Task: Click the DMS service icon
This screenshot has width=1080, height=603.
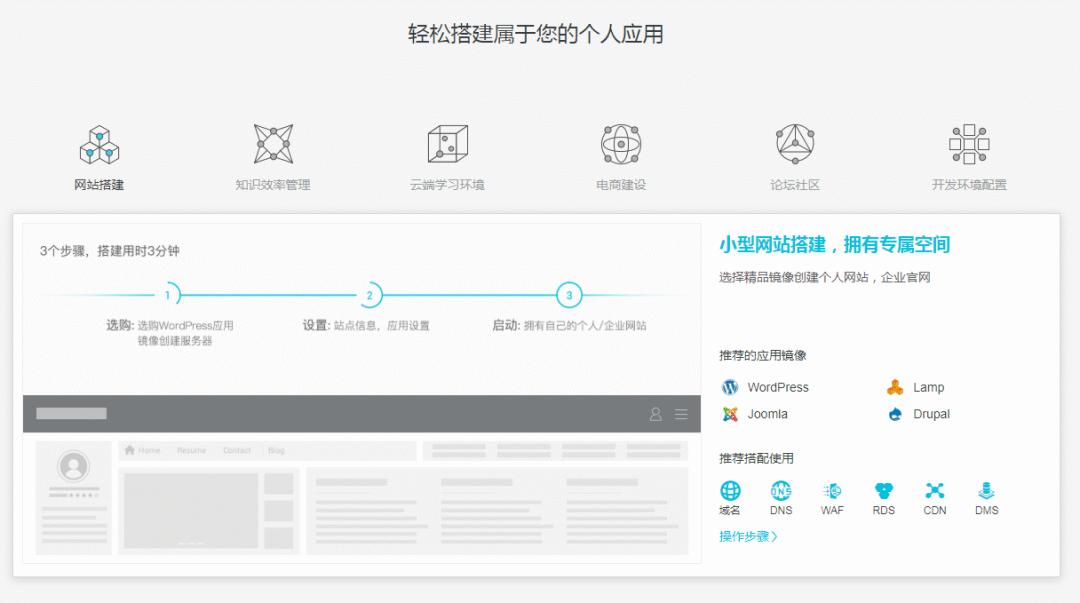Action: click(986, 492)
